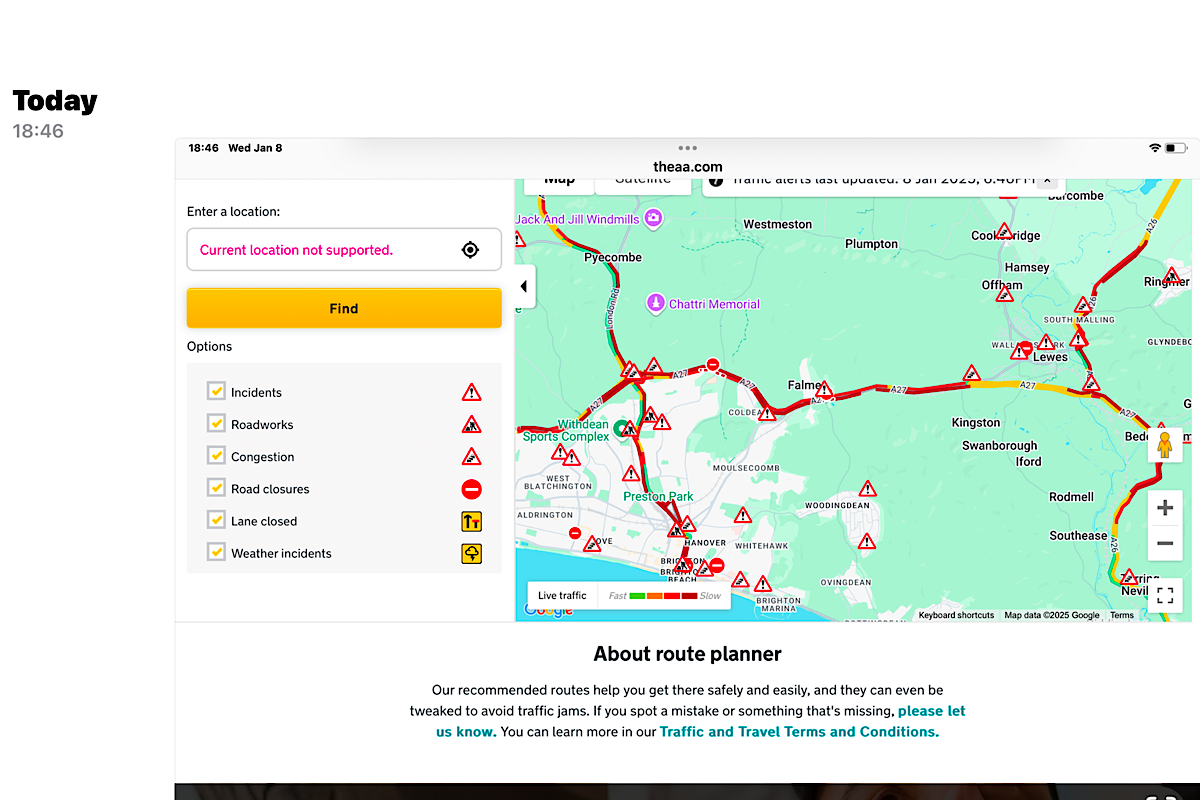
Task: Zoom in on the map
Action: tap(1165, 508)
